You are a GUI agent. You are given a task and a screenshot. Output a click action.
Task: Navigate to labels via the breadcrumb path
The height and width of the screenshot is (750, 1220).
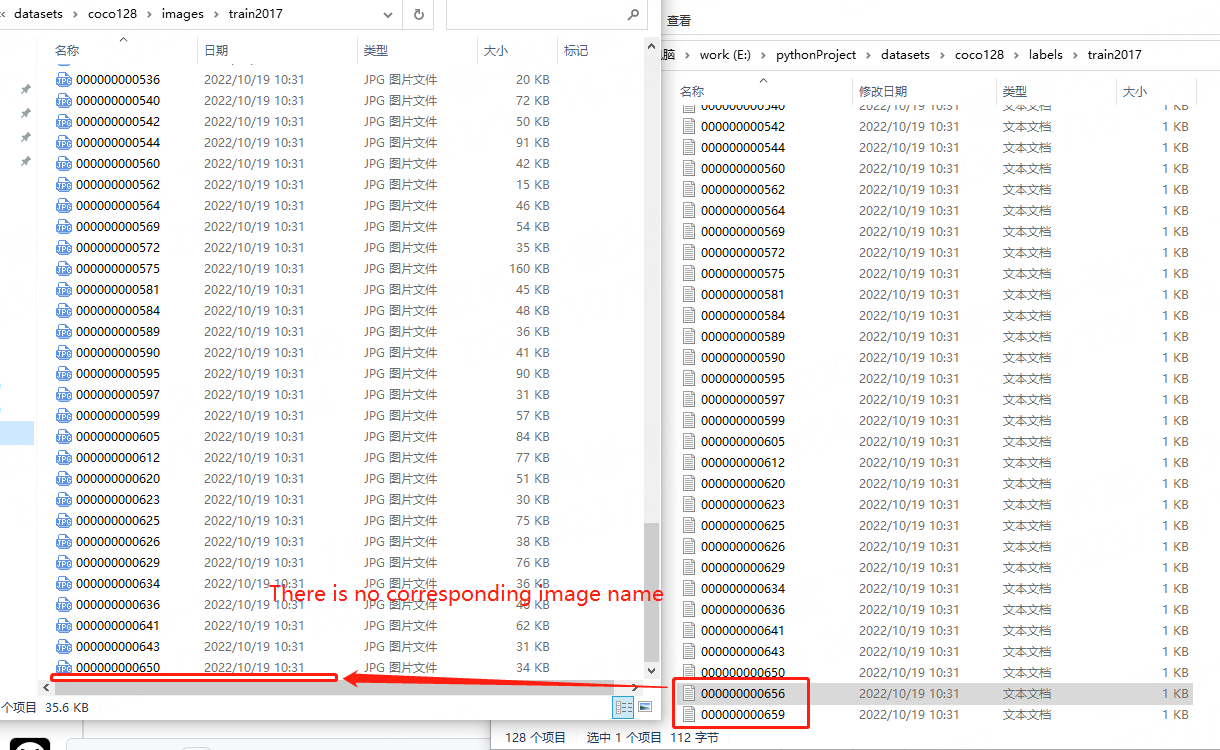(1046, 54)
